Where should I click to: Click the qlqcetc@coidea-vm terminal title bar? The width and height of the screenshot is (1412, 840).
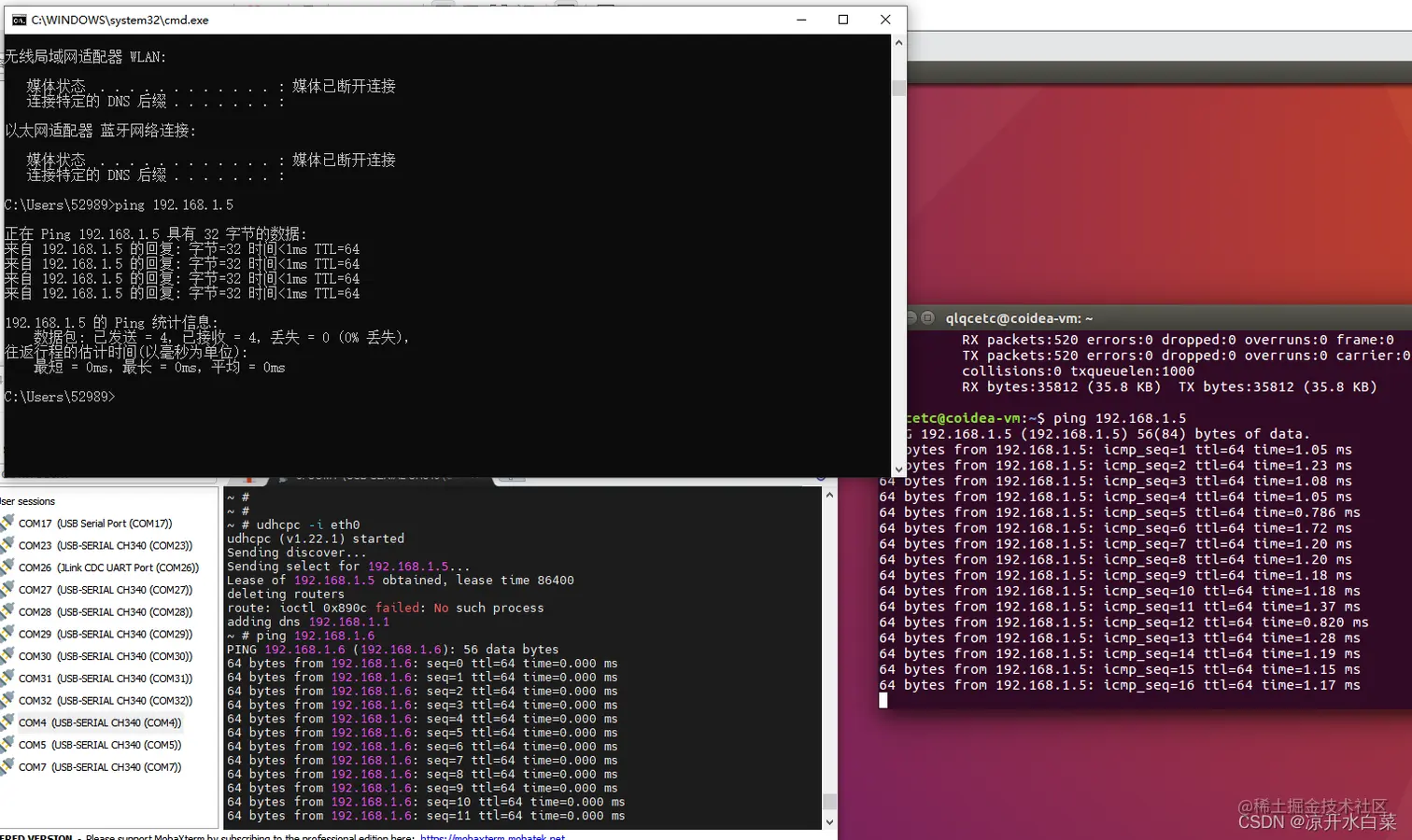(x=1158, y=317)
